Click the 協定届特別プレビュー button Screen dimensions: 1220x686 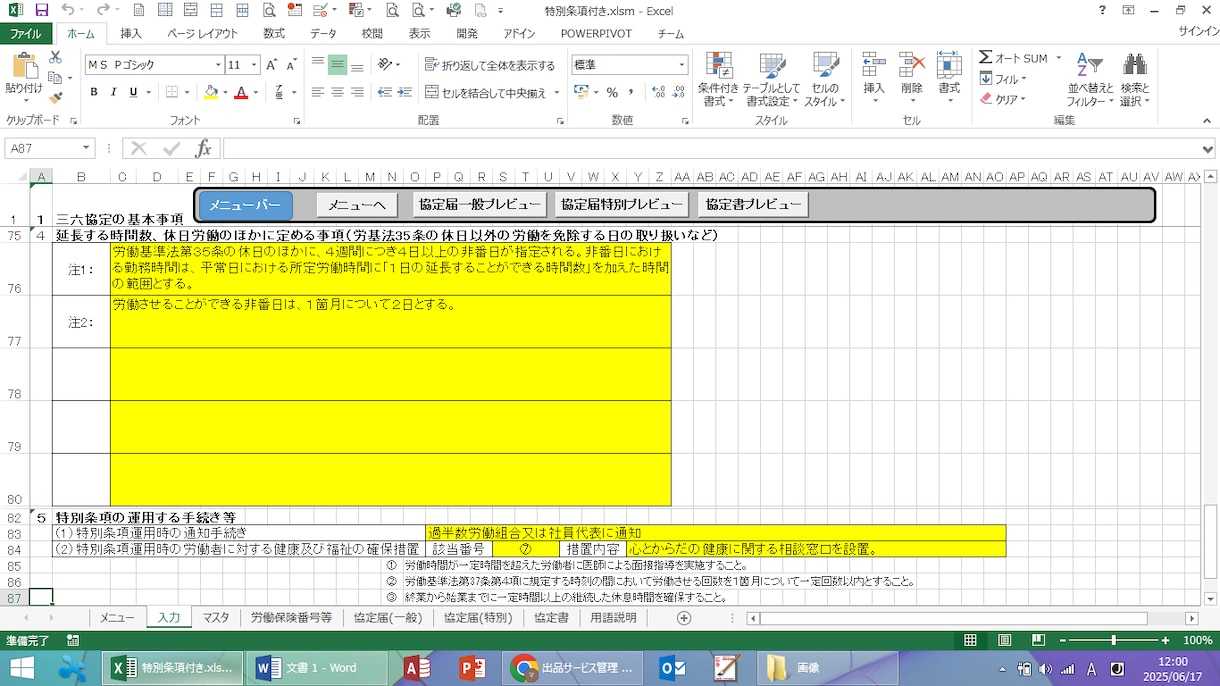tap(622, 205)
